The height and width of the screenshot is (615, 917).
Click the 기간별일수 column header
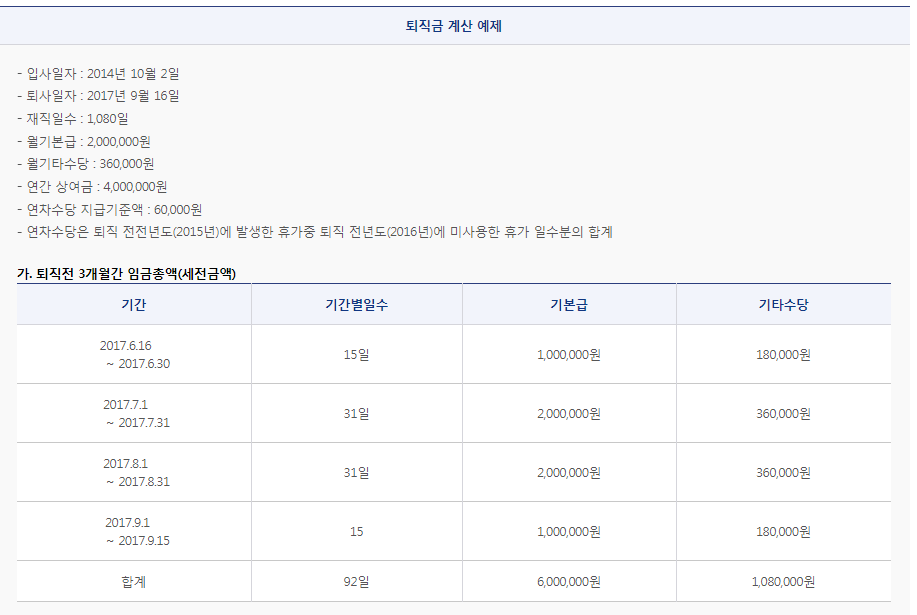[x=357, y=305]
